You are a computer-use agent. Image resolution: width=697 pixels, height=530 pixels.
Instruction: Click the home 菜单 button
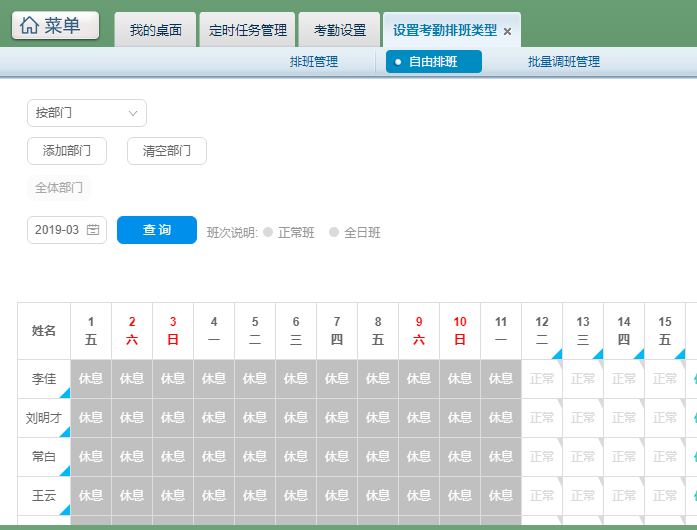point(55,26)
